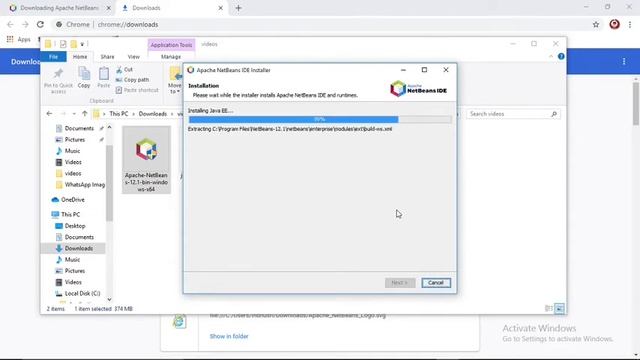Switch to Downloading Apache NetBeans Chrome tab

click(60, 8)
